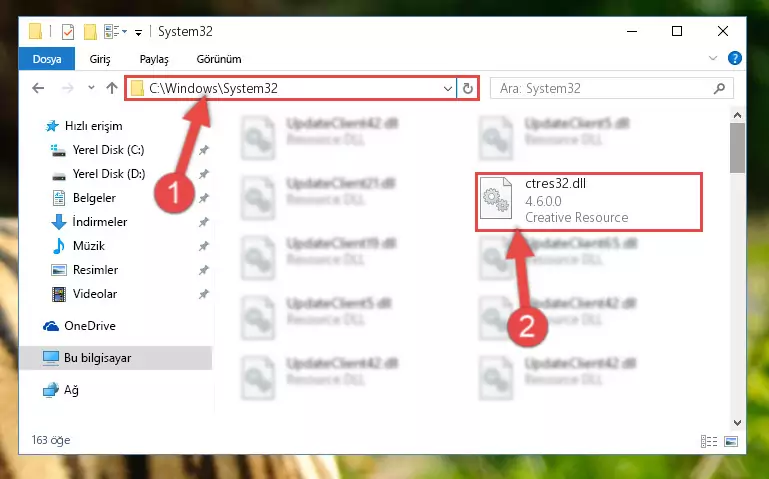This screenshot has width=769, height=479.
Task: Go up one folder level arrow
Action: click(112, 88)
